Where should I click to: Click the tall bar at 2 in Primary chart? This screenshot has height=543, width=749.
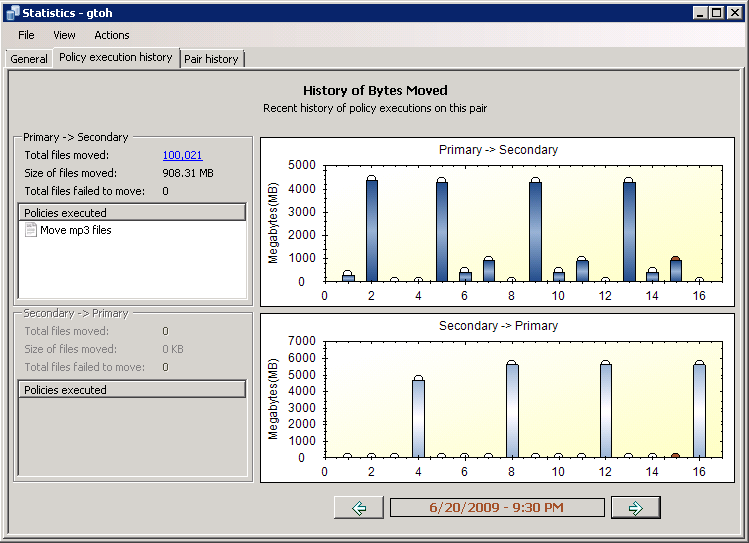pos(372,230)
